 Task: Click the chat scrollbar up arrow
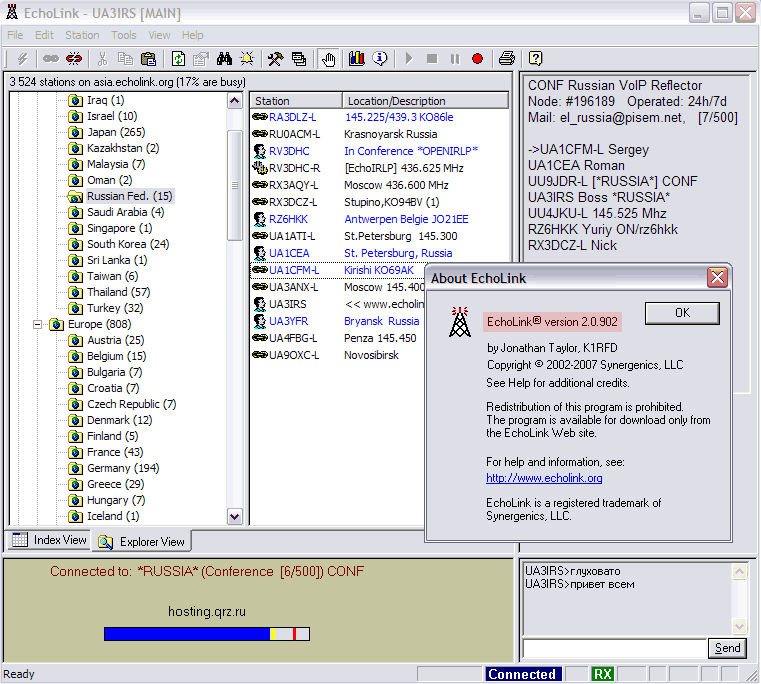[739, 572]
